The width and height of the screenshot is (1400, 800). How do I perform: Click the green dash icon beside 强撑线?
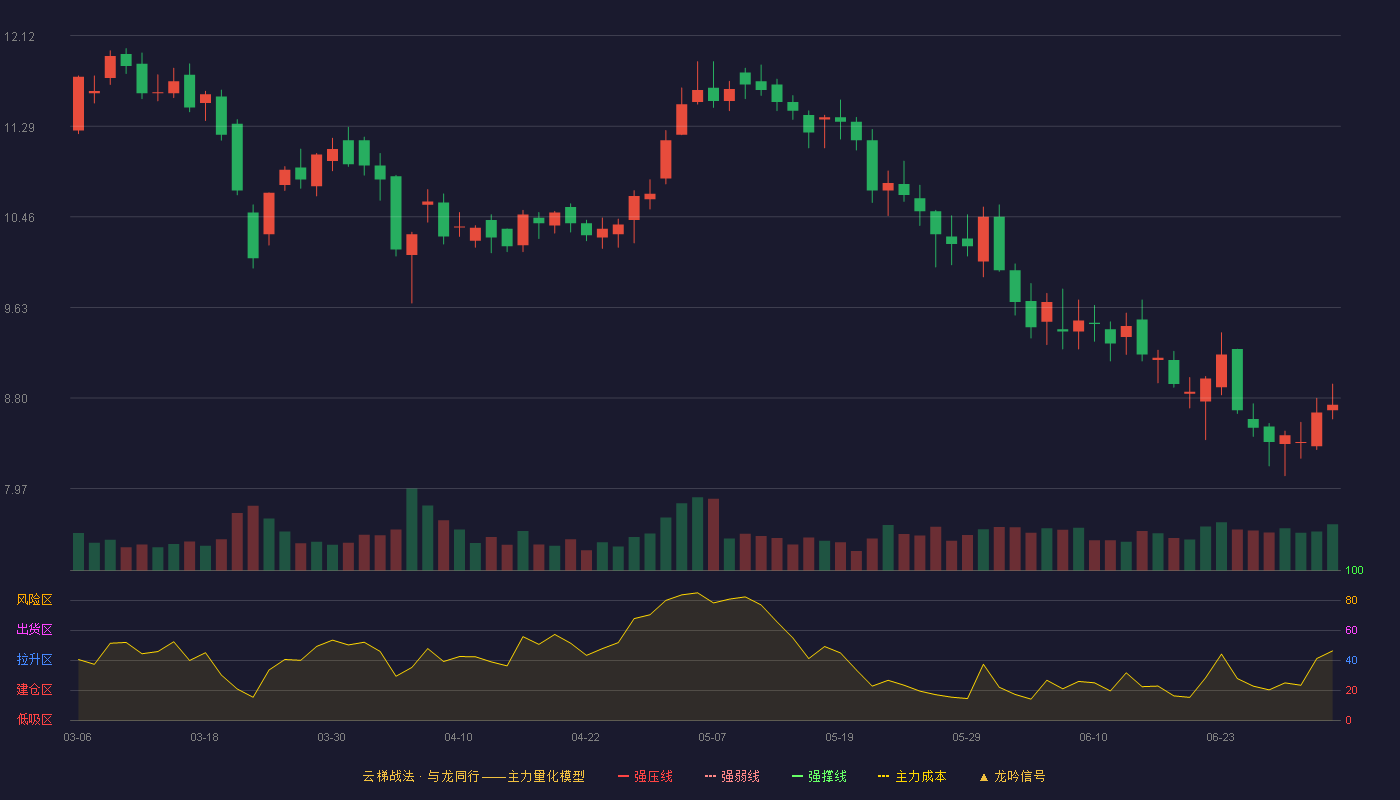pyautogui.click(x=798, y=776)
